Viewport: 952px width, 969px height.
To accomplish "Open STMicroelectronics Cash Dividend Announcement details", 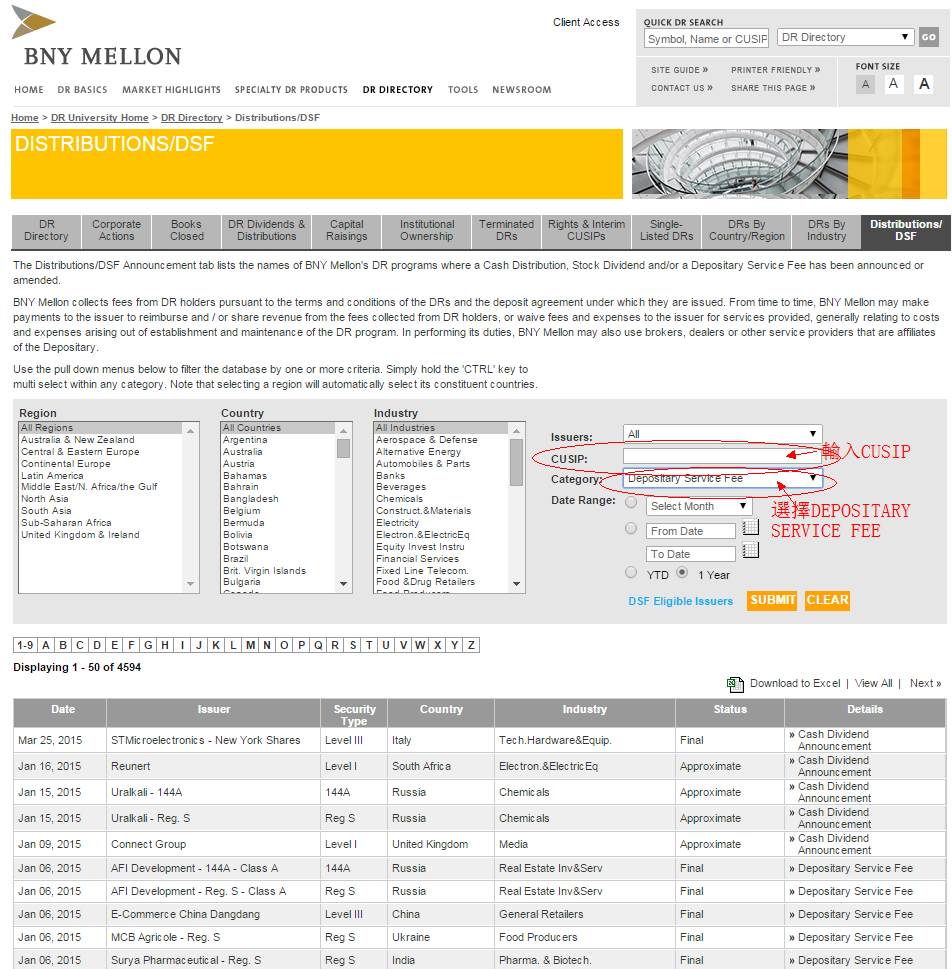I will tap(834, 740).
